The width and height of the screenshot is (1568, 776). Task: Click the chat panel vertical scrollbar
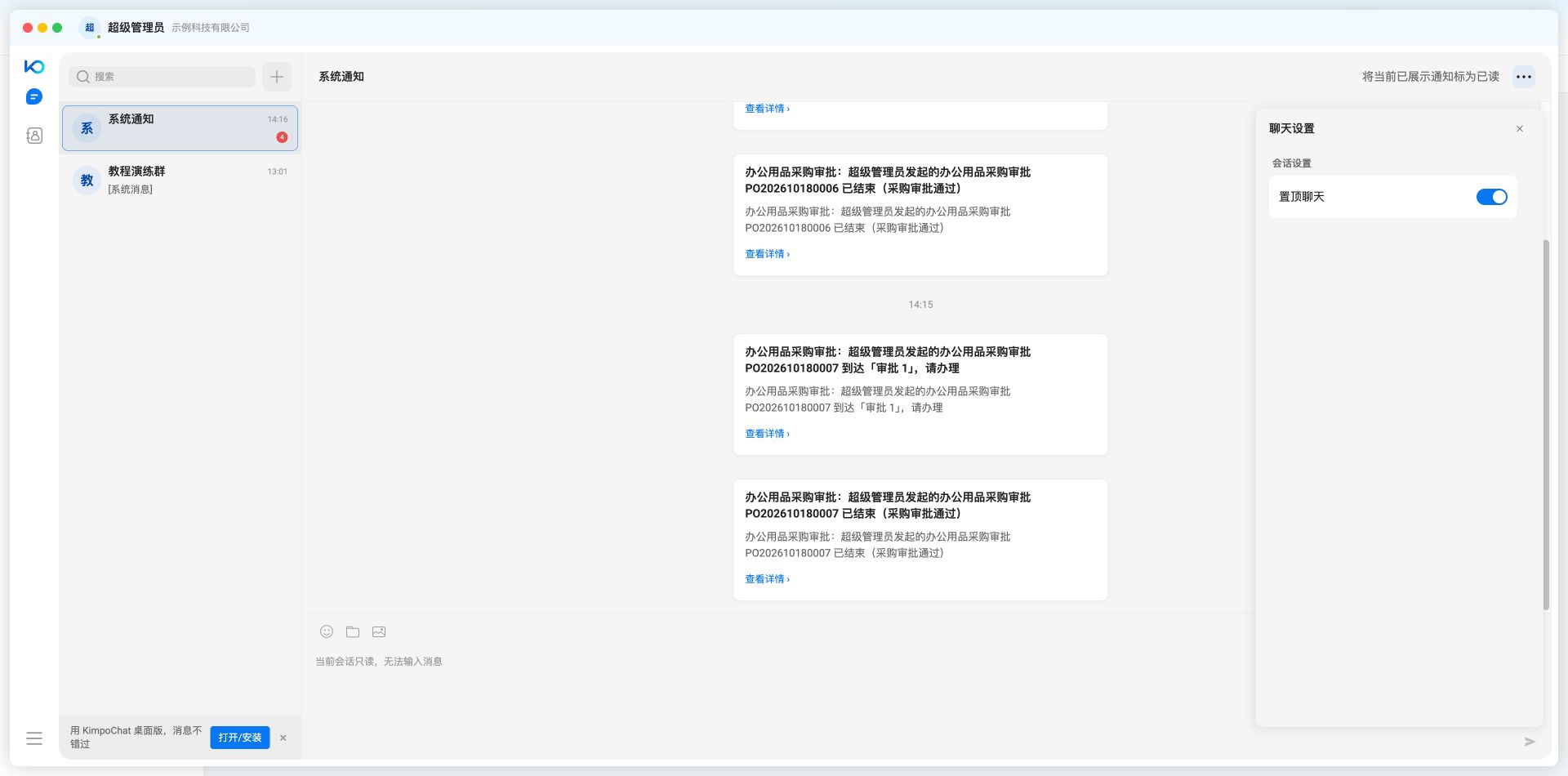pyautogui.click(x=1546, y=425)
